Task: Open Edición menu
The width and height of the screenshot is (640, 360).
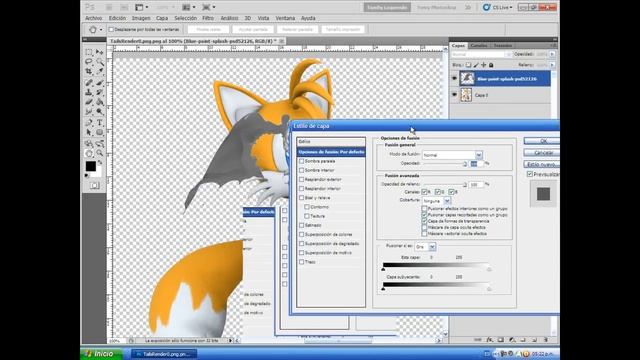Action: pos(117,18)
